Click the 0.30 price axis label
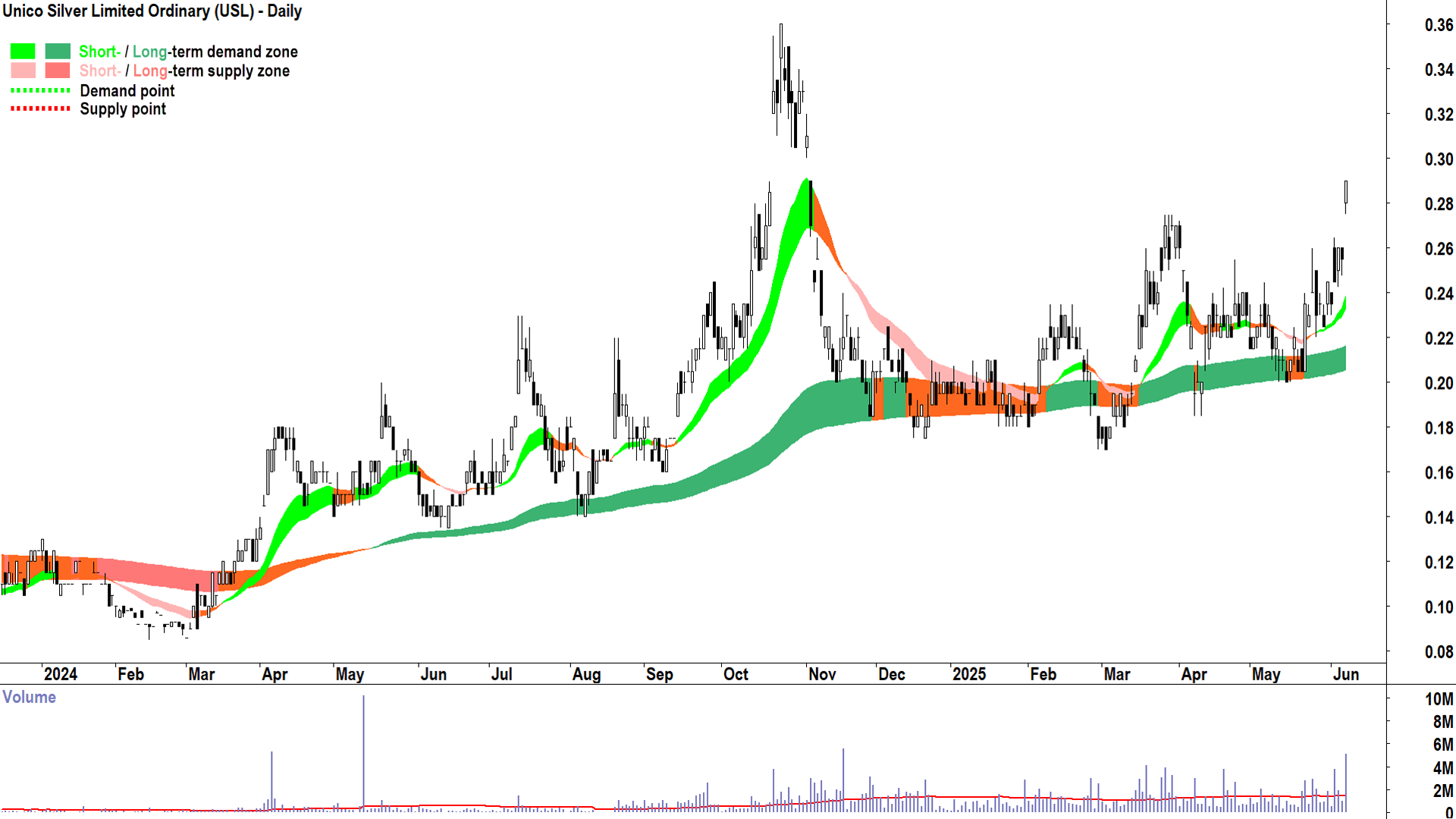Screen dimensions: 1456x819 (1439, 159)
